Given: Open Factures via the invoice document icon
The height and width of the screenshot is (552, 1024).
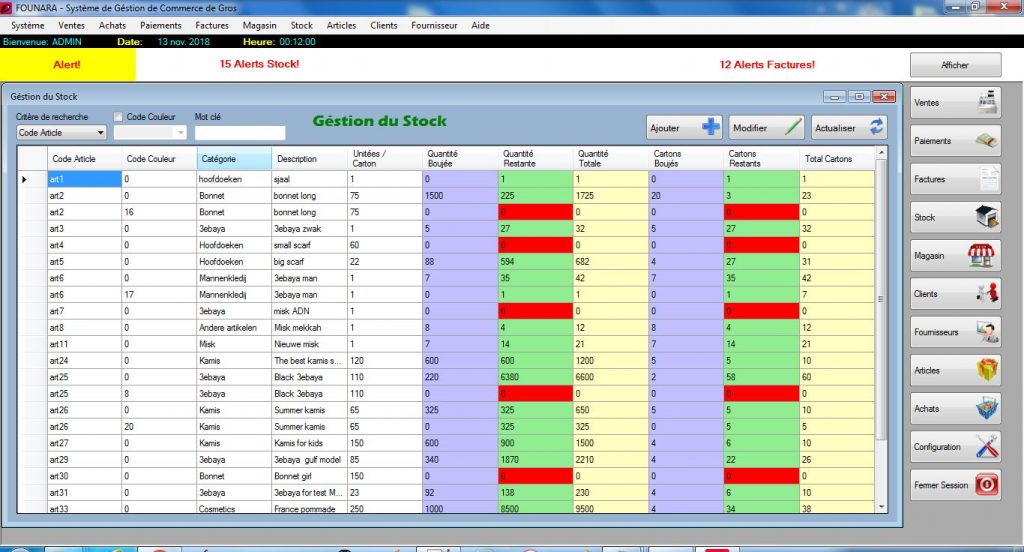Looking at the screenshot, I should pos(986,179).
